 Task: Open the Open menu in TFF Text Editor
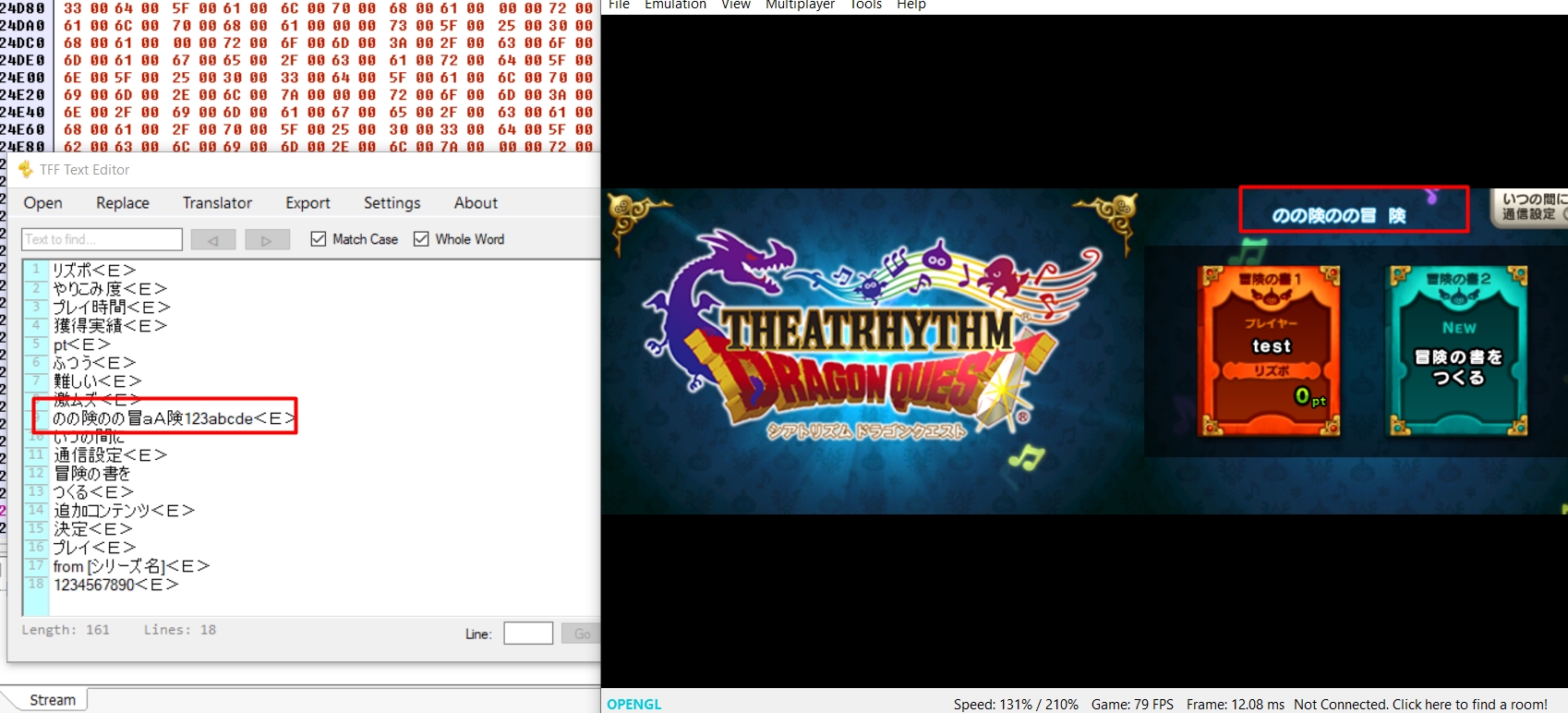click(43, 203)
